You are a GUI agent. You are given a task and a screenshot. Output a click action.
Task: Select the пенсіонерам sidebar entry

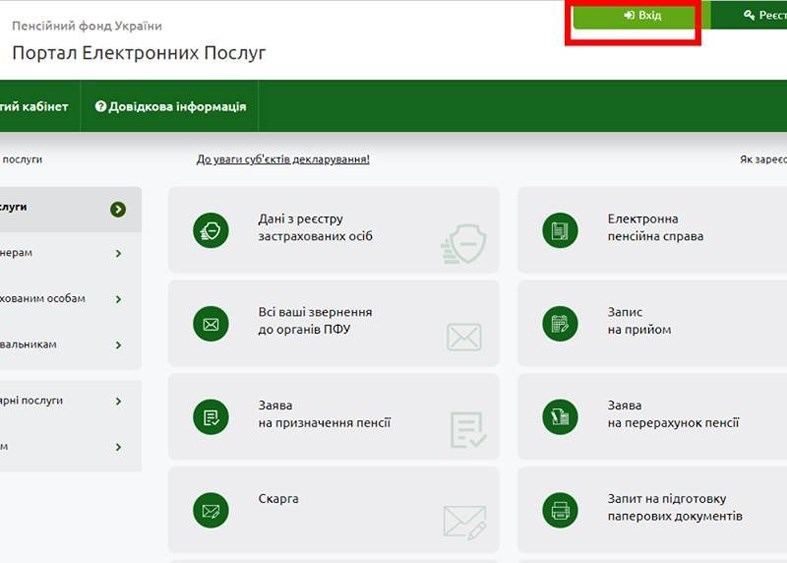[70, 253]
